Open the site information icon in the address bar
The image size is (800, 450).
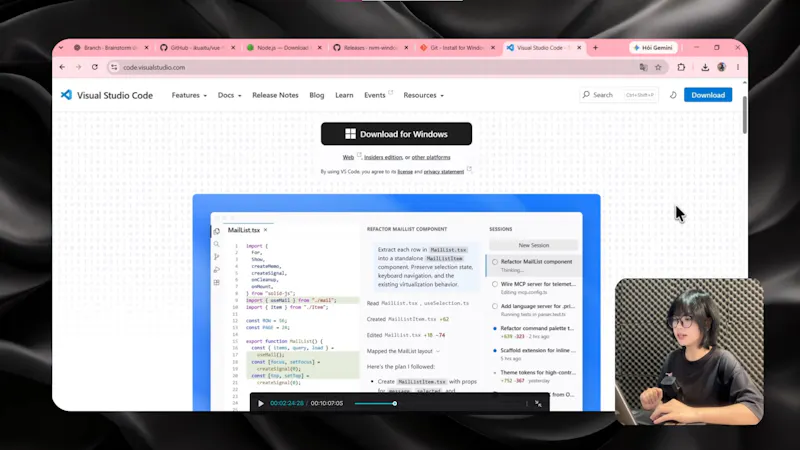pyautogui.click(x=114, y=67)
